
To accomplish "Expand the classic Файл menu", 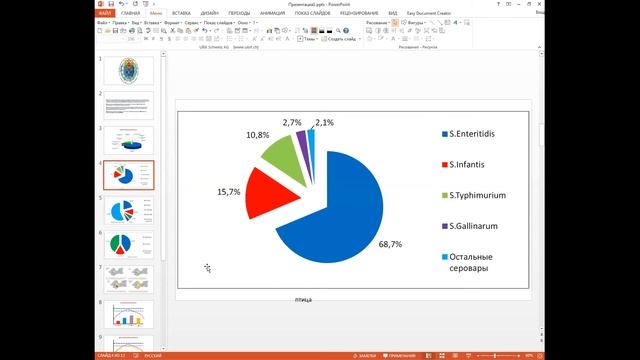I will pyautogui.click(x=103, y=23).
